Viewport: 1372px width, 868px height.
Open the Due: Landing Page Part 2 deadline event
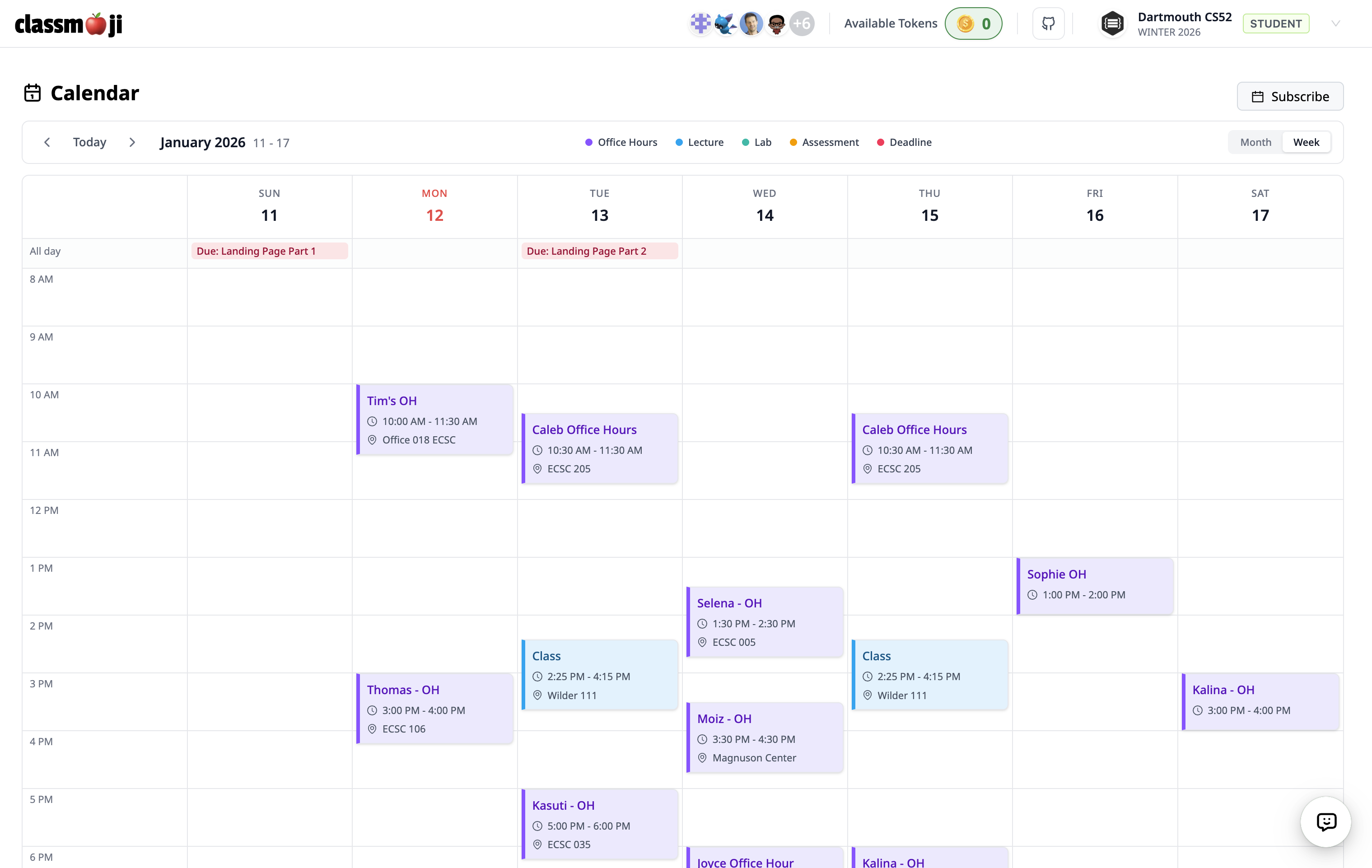[x=599, y=251]
